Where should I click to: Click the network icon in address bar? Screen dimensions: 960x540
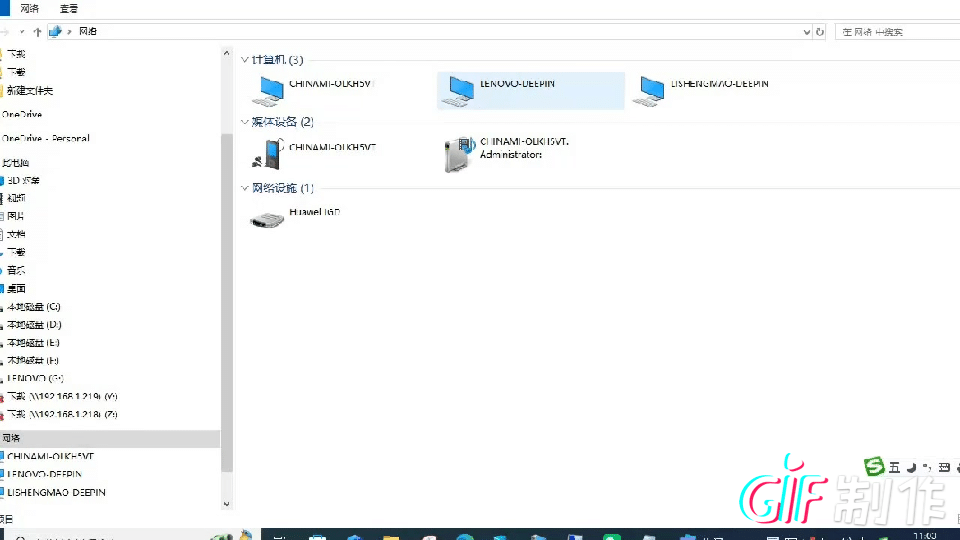tap(56, 31)
